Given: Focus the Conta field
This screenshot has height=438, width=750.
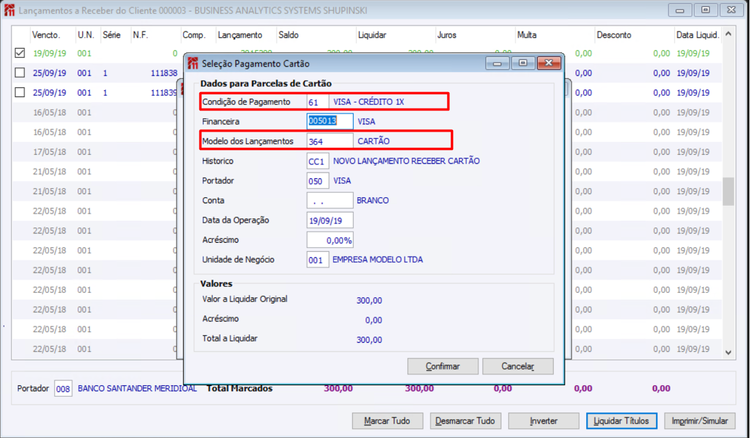Looking at the screenshot, I should (x=330, y=200).
